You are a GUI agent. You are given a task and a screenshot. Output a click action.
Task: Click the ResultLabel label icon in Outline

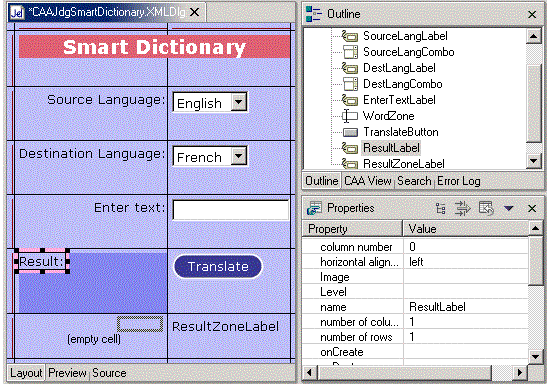(x=350, y=148)
